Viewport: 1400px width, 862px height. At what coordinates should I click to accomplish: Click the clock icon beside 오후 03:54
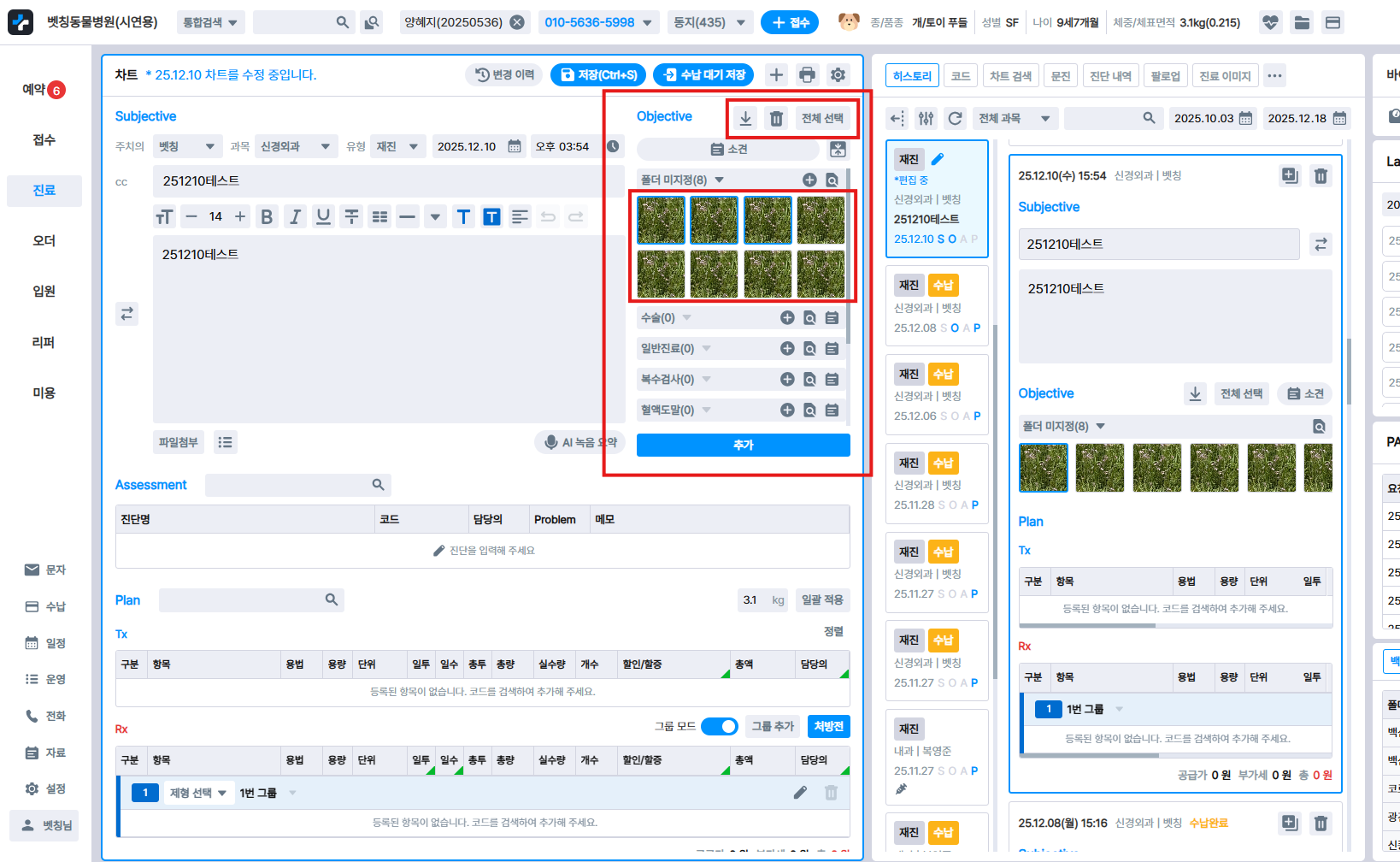click(x=613, y=146)
